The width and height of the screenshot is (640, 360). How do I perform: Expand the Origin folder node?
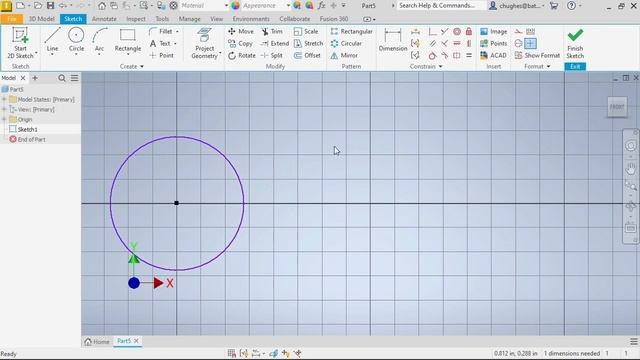[4, 119]
